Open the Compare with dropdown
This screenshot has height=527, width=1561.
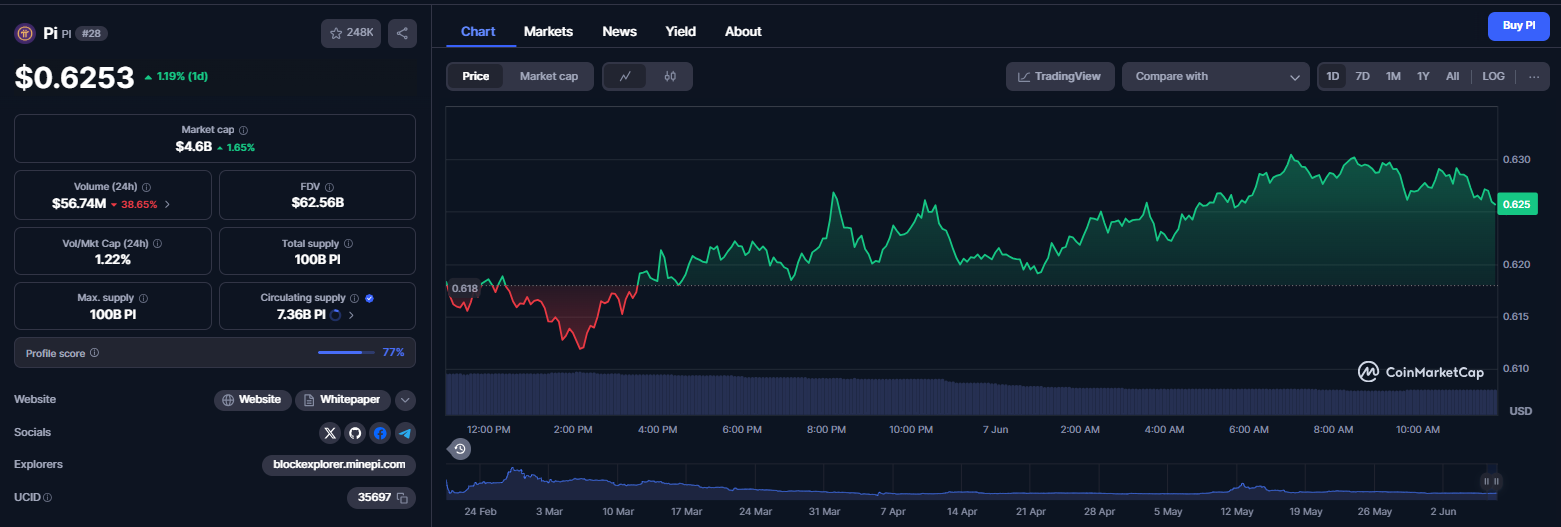1216,76
